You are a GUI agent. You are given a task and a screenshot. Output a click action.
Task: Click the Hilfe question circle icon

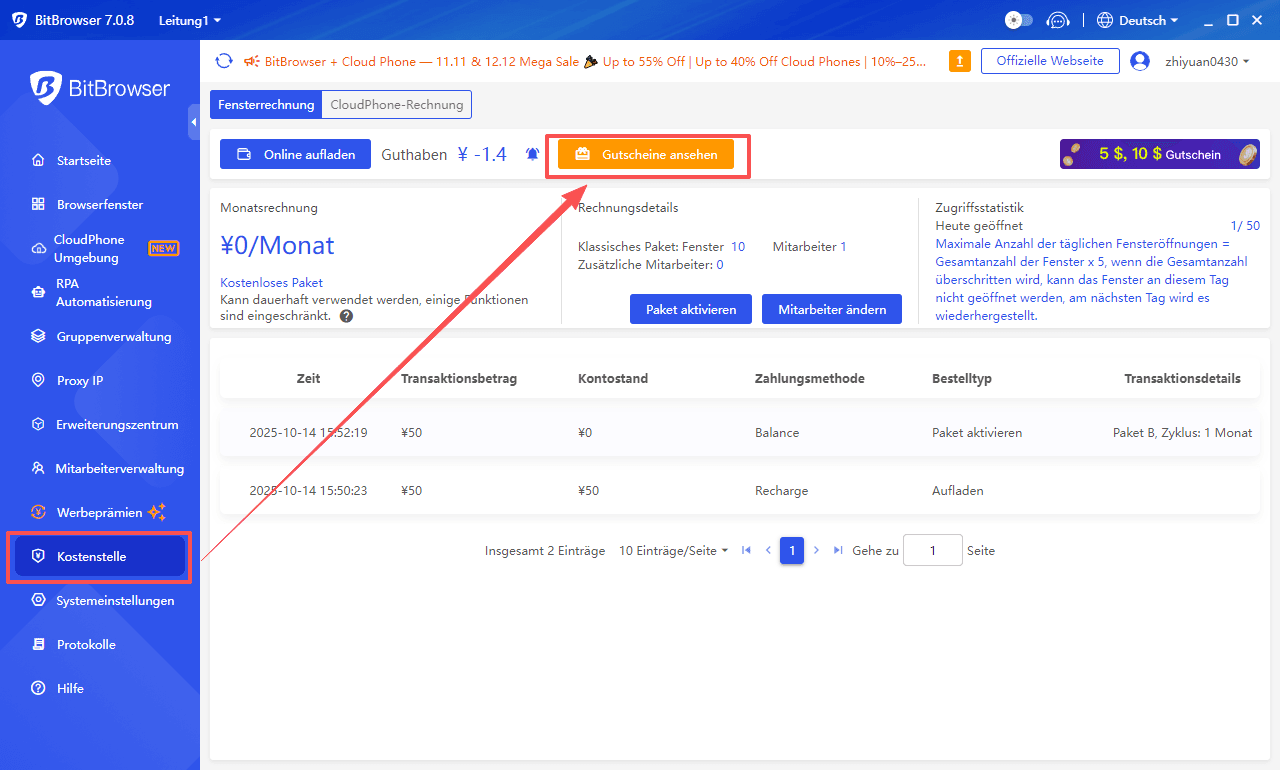click(x=38, y=688)
